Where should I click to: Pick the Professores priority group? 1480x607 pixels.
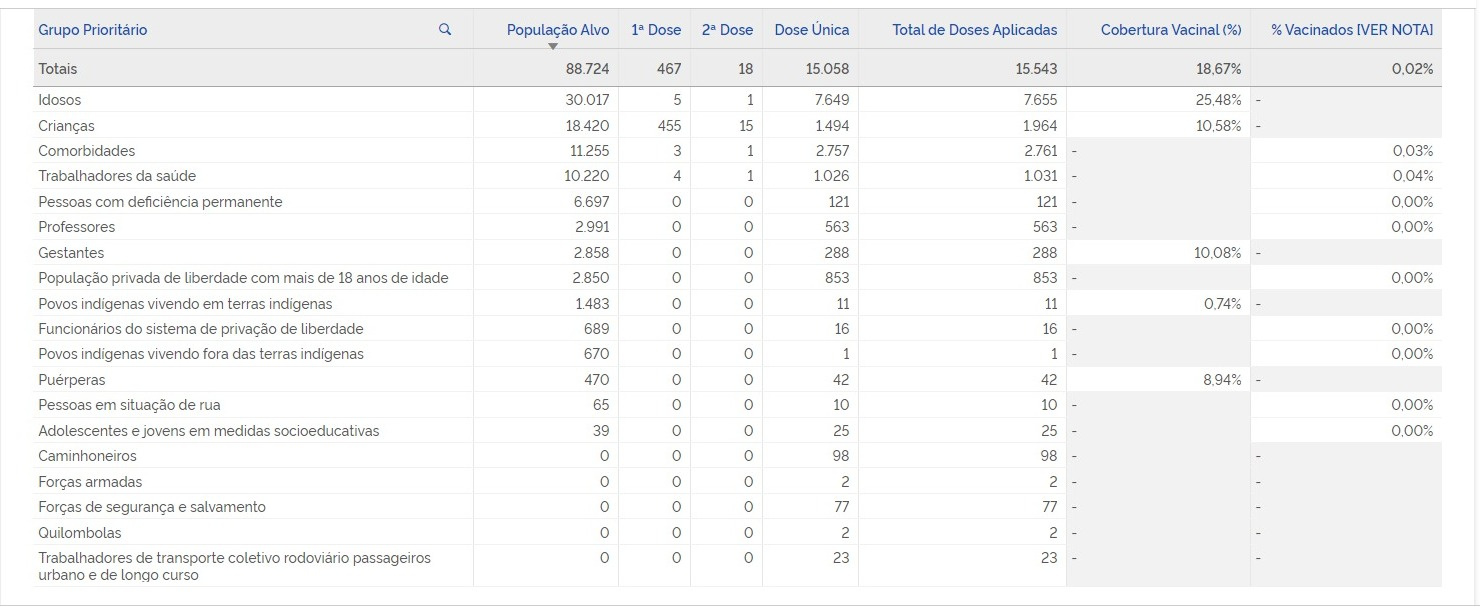76,227
